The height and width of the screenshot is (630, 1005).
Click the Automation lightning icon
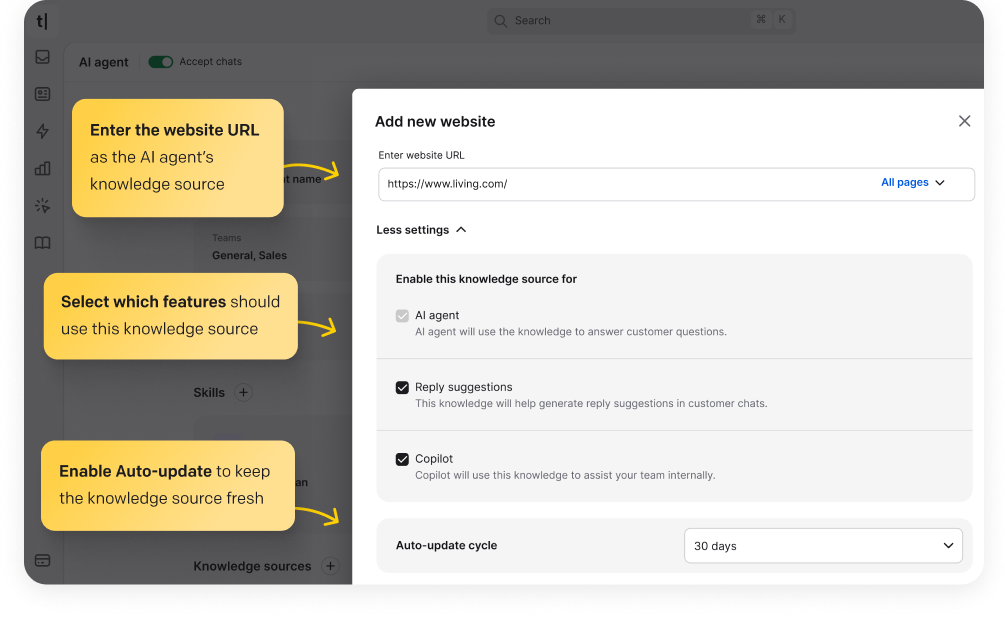click(x=42, y=131)
